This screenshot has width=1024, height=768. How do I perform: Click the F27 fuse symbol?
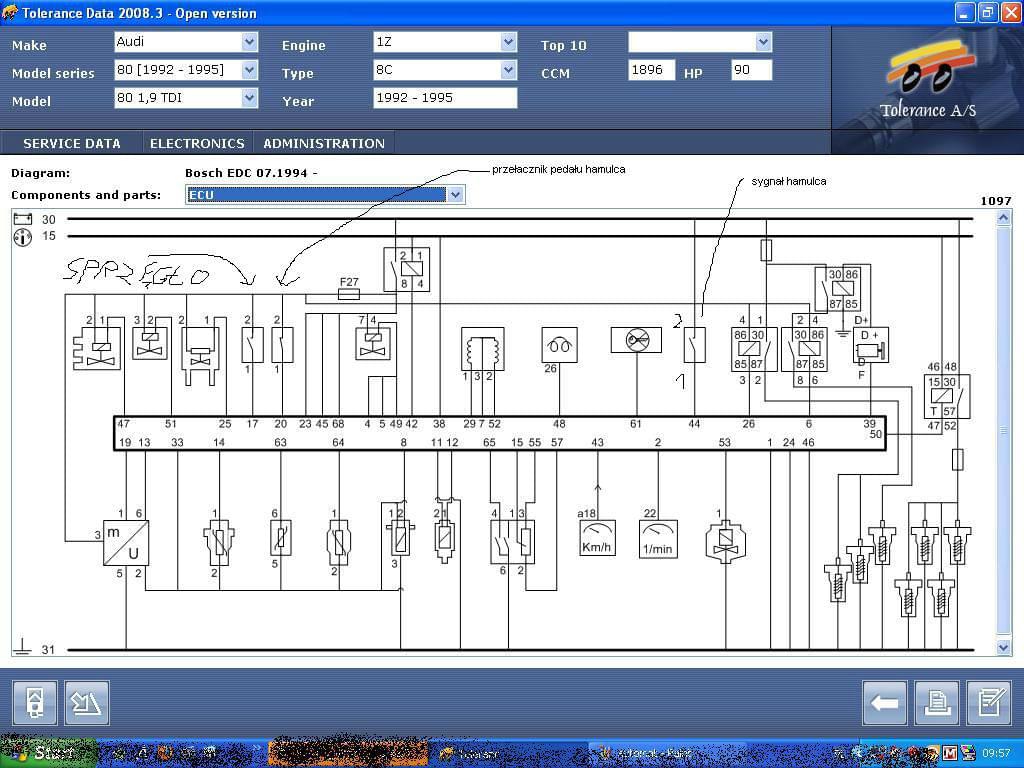point(349,295)
